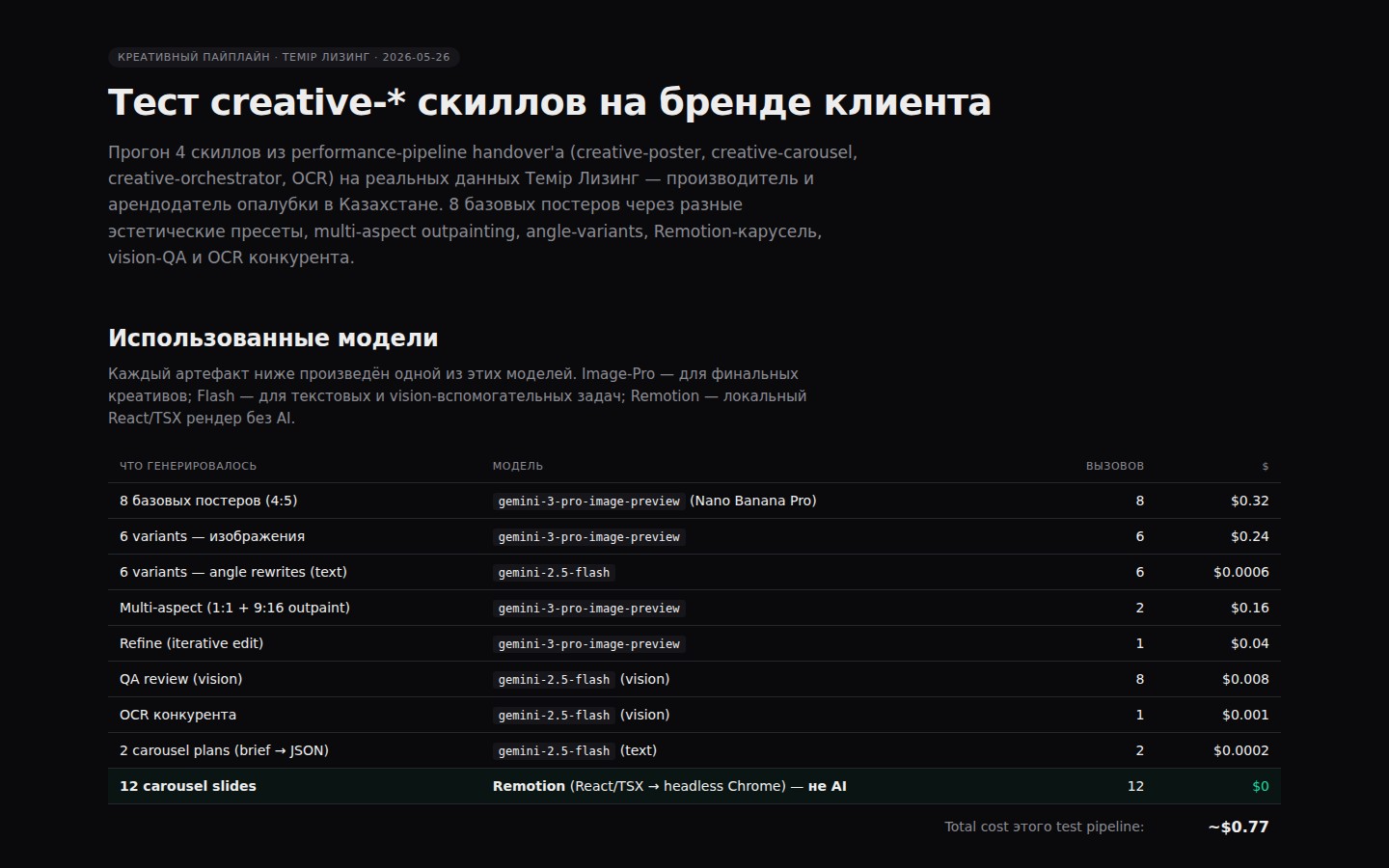Click the cost cell '$0.0002'
Image resolution: width=1389 pixels, height=868 pixels.
pyautogui.click(x=1241, y=750)
